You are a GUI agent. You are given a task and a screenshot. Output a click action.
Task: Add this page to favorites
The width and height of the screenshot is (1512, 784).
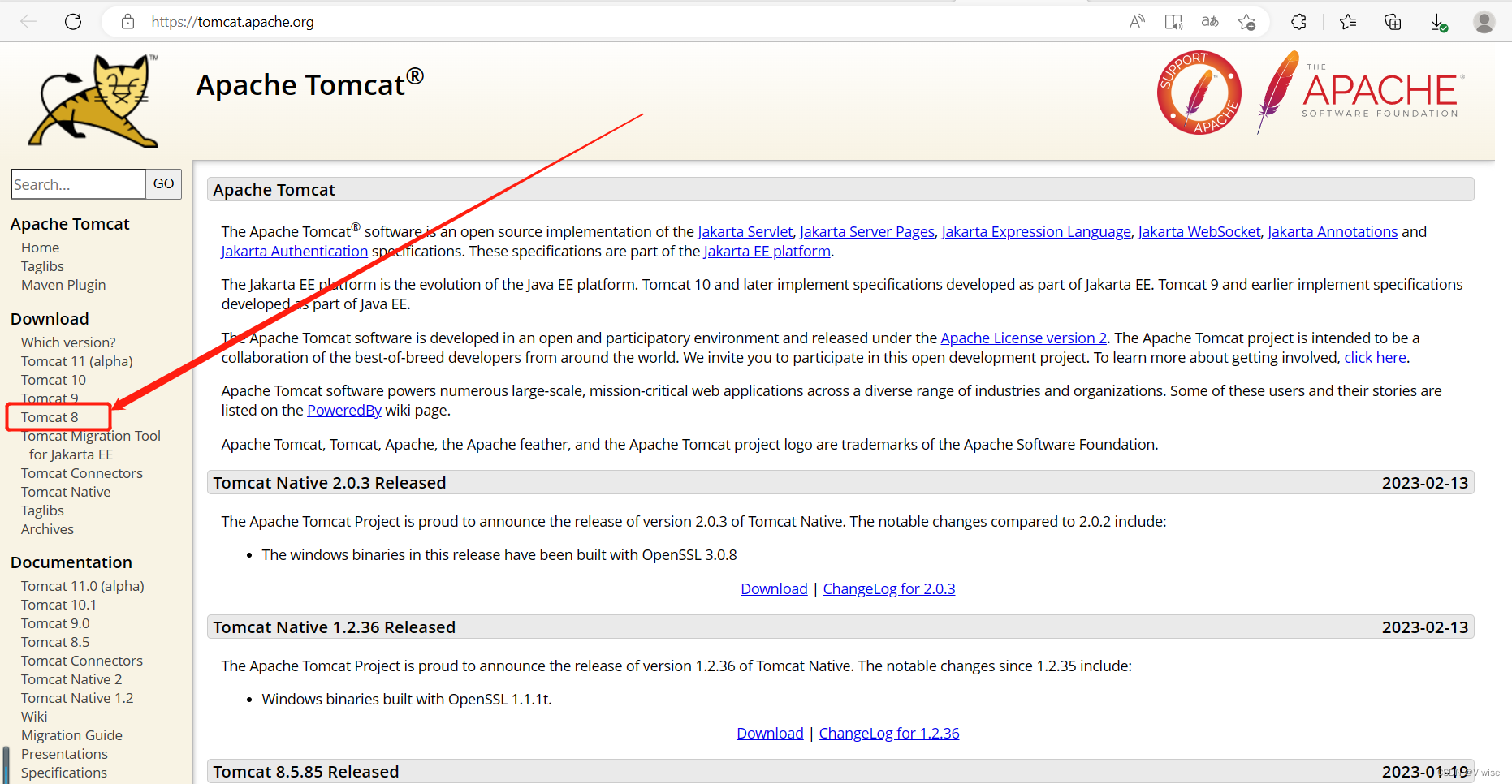[1248, 22]
